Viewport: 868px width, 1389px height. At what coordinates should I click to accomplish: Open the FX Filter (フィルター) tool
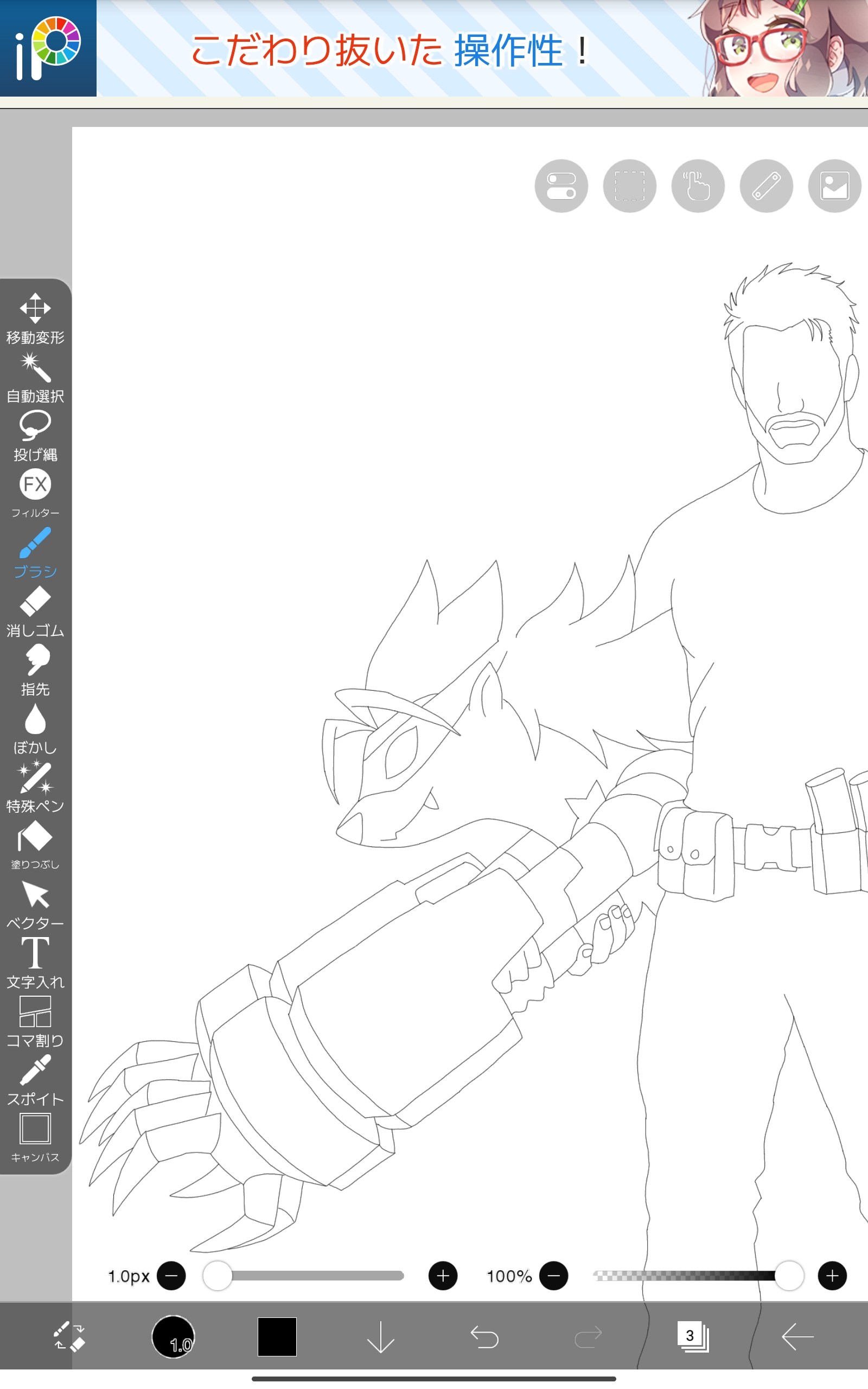click(35, 493)
